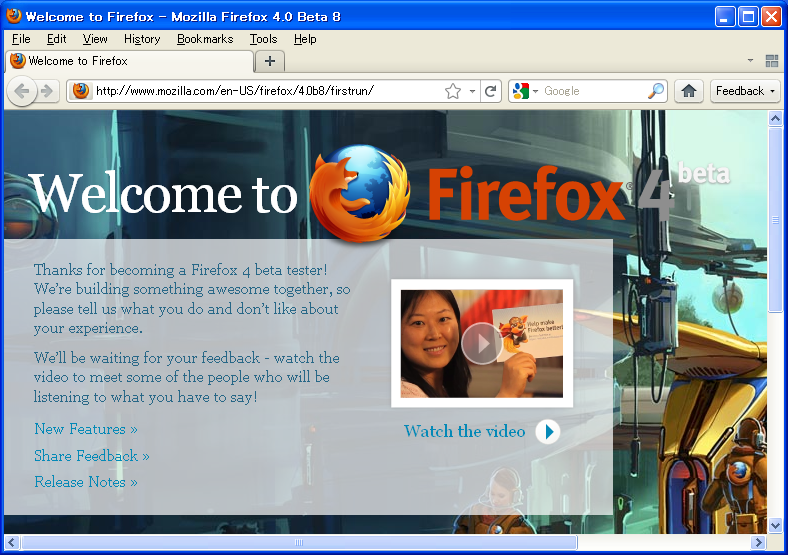Click the vertical scrollbar down arrow

pyautogui.click(x=775, y=526)
